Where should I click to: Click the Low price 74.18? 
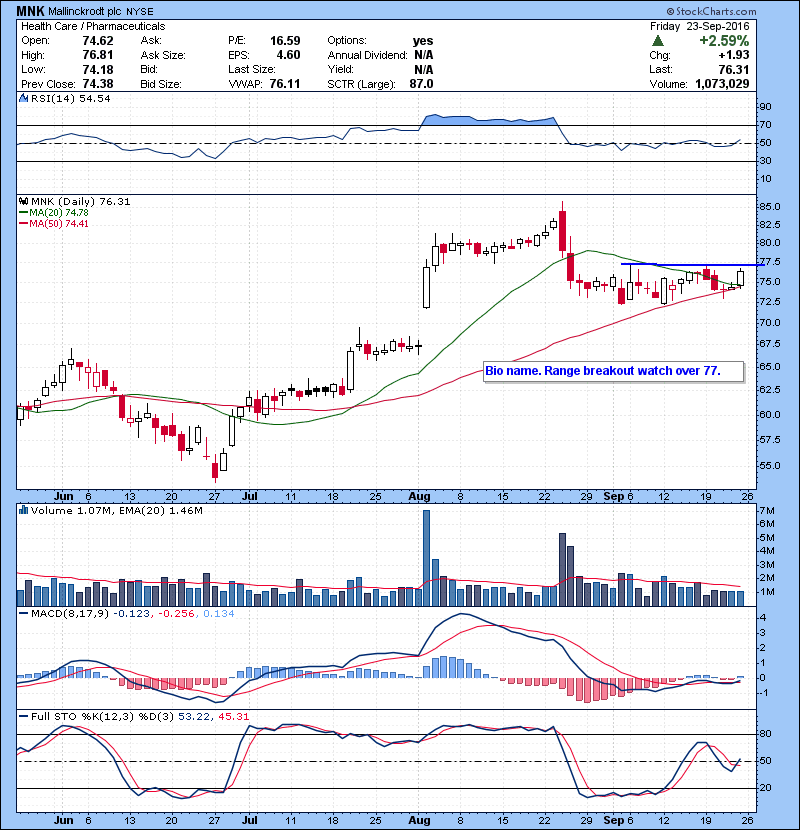(x=98, y=69)
